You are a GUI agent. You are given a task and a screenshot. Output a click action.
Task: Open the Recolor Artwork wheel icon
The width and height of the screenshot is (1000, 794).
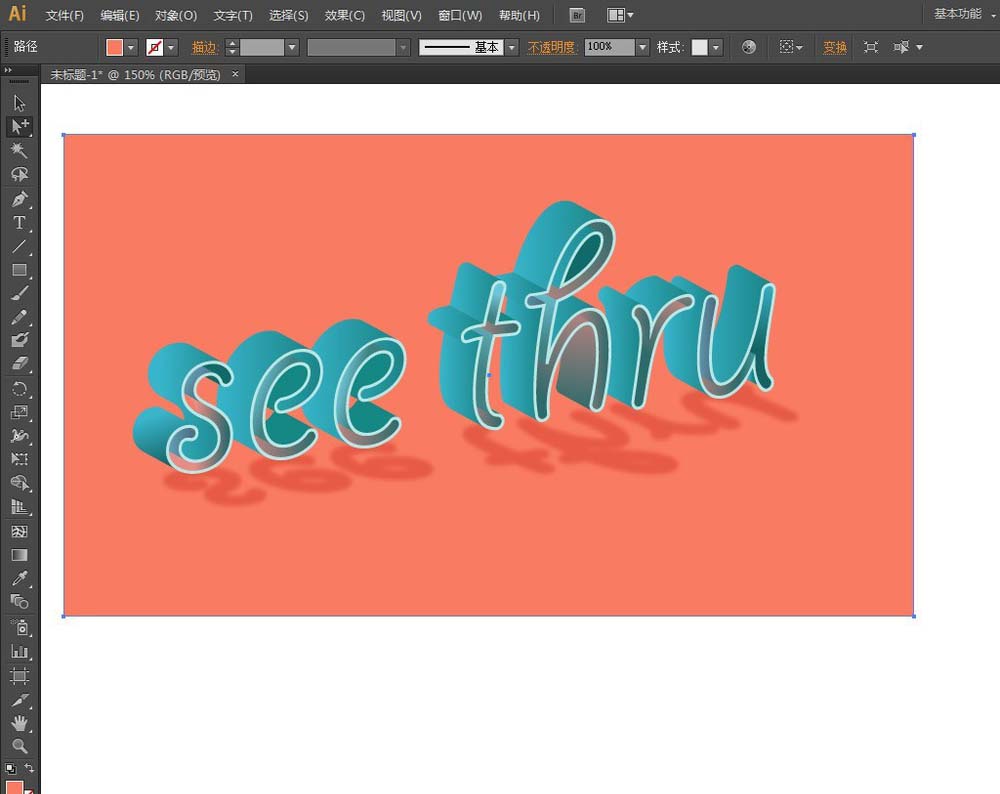coord(749,47)
